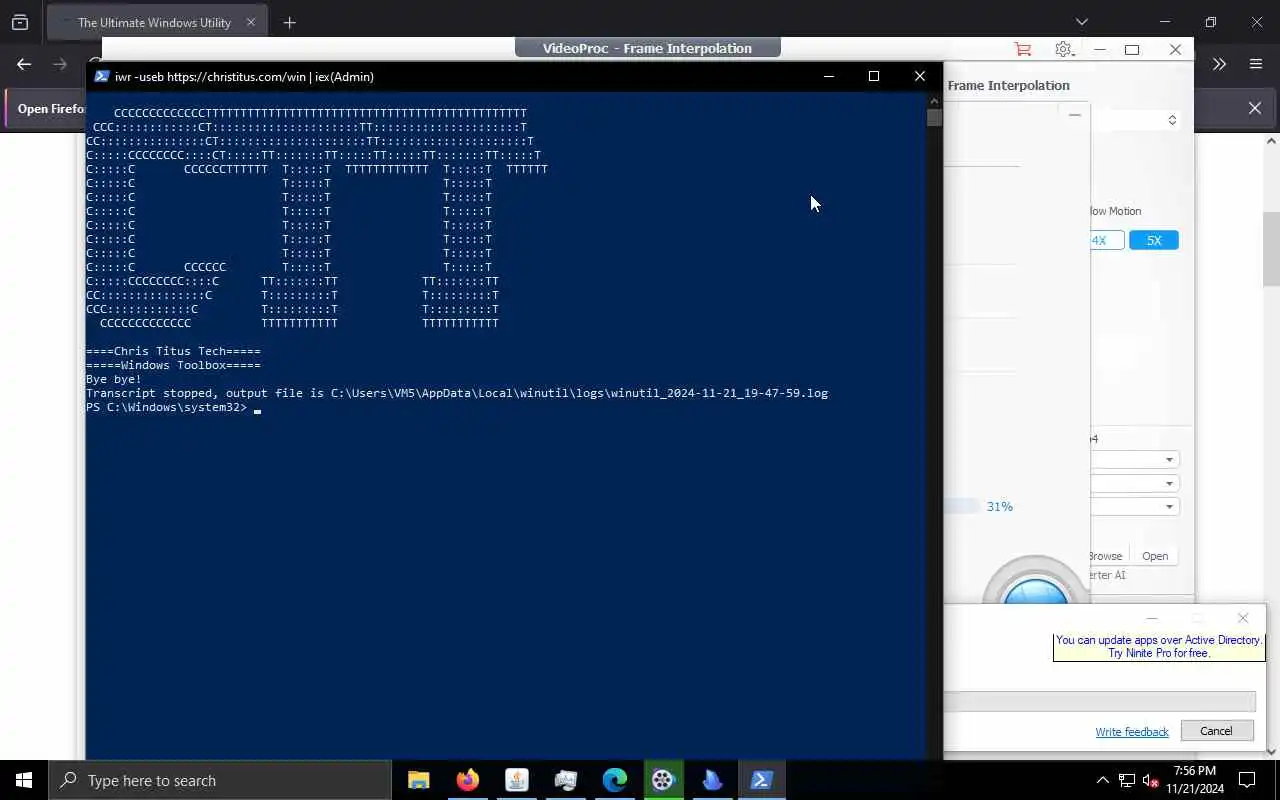Switch to PowerShell taskbar icon
Viewport: 1280px width, 800px height.
tap(762, 780)
